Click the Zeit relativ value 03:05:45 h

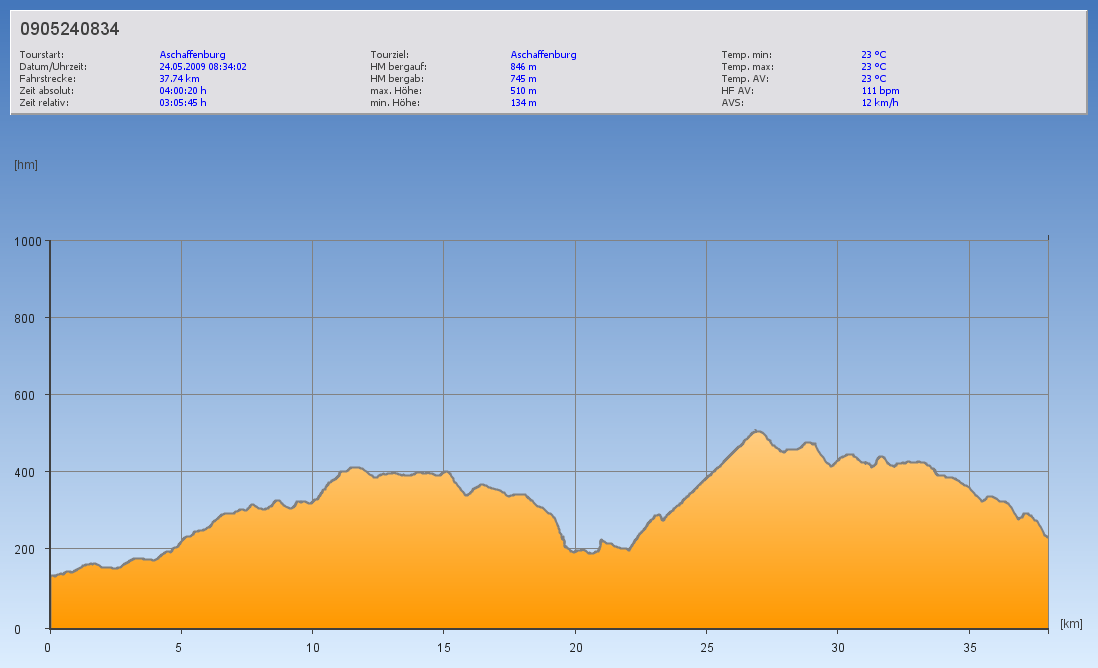[183, 102]
